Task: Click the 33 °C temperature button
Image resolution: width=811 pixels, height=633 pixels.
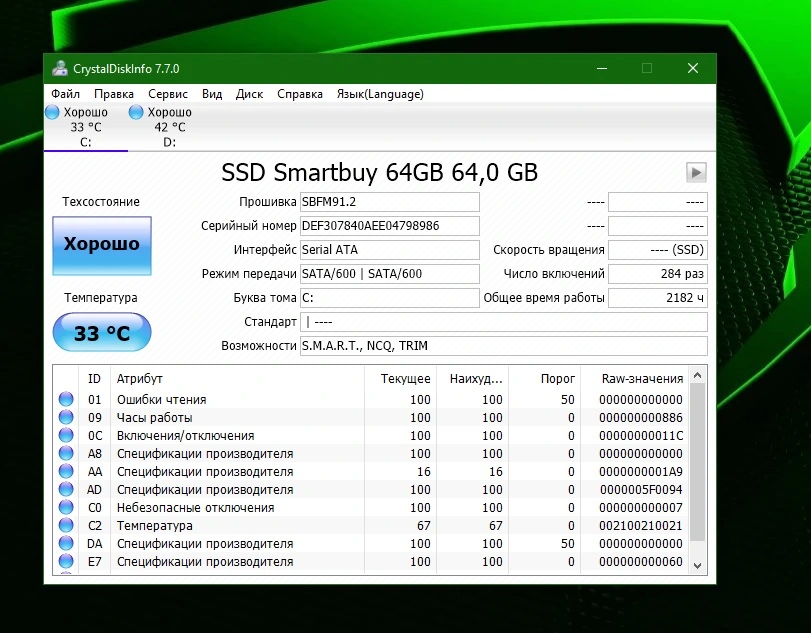Action: [x=102, y=333]
